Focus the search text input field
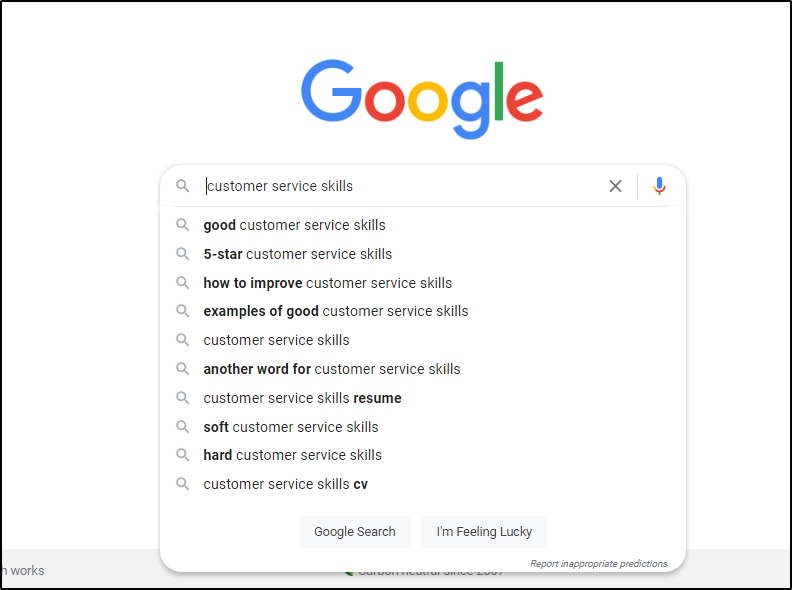The image size is (792, 590). [400, 186]
